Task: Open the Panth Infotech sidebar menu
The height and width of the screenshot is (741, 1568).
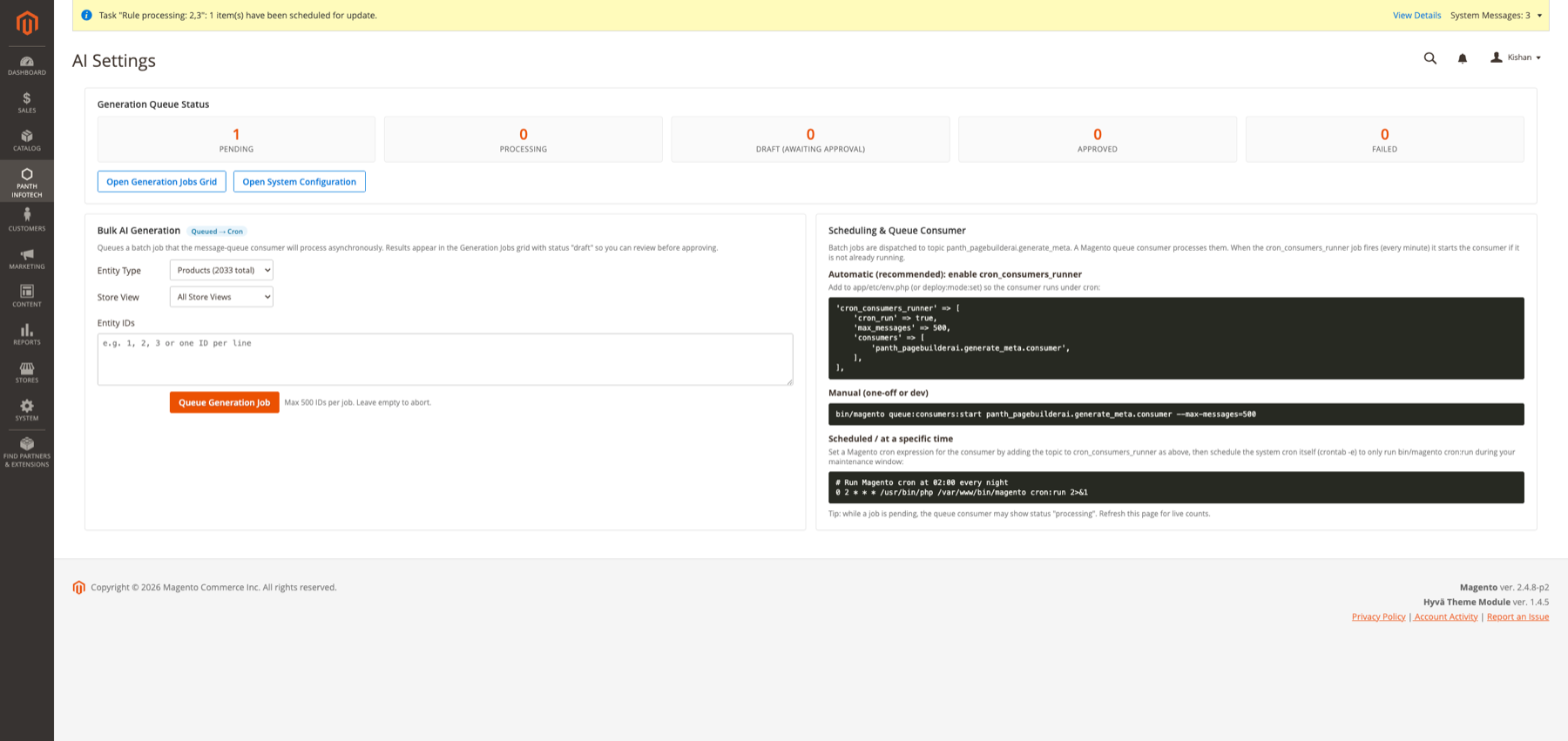Action: [x=27, y=182]
